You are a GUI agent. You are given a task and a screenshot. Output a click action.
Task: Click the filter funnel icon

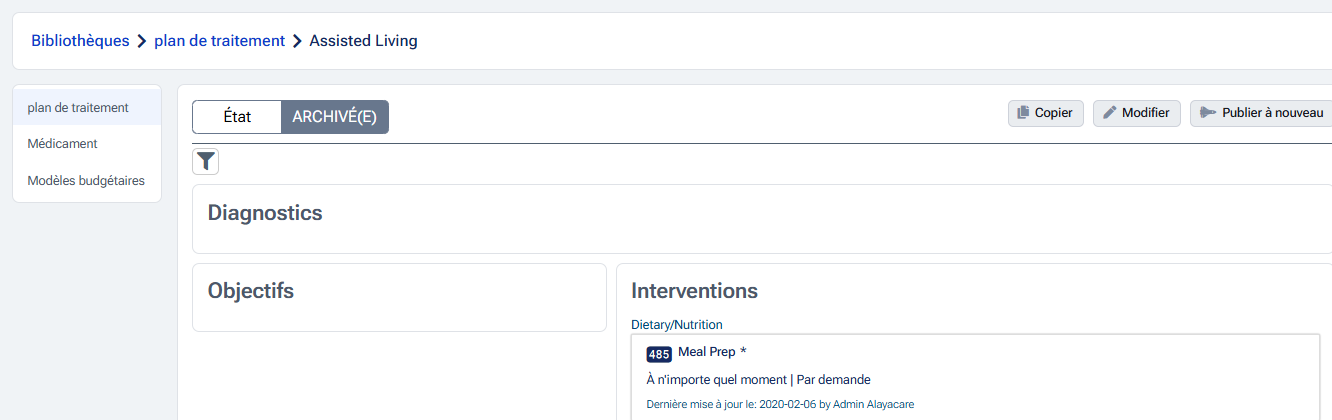[205, 161]
